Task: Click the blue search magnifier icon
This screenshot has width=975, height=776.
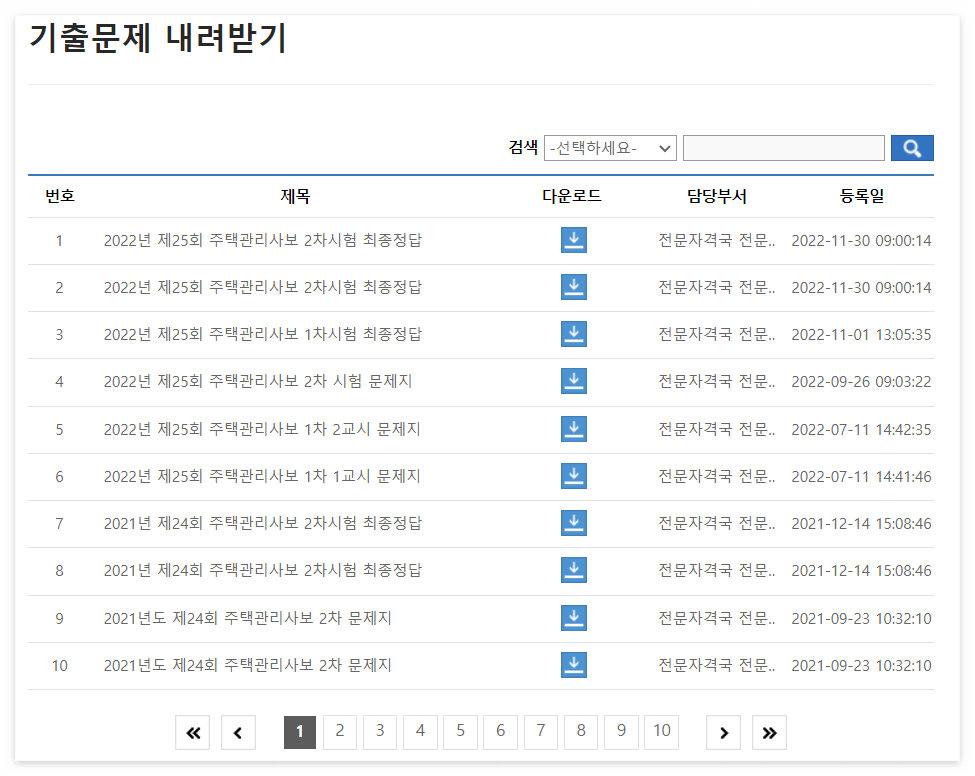Action: [x=911, y=147]
